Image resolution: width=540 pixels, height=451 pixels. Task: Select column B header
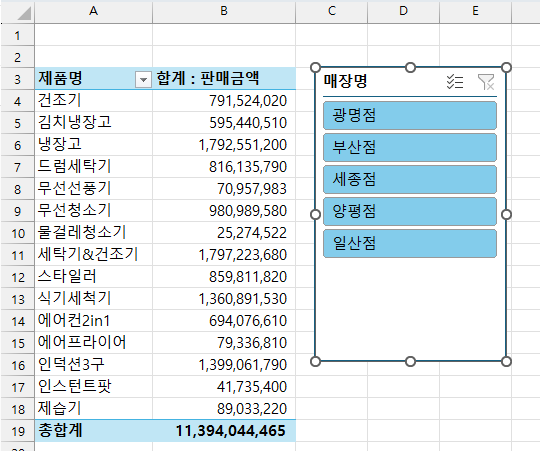[224, 11]
